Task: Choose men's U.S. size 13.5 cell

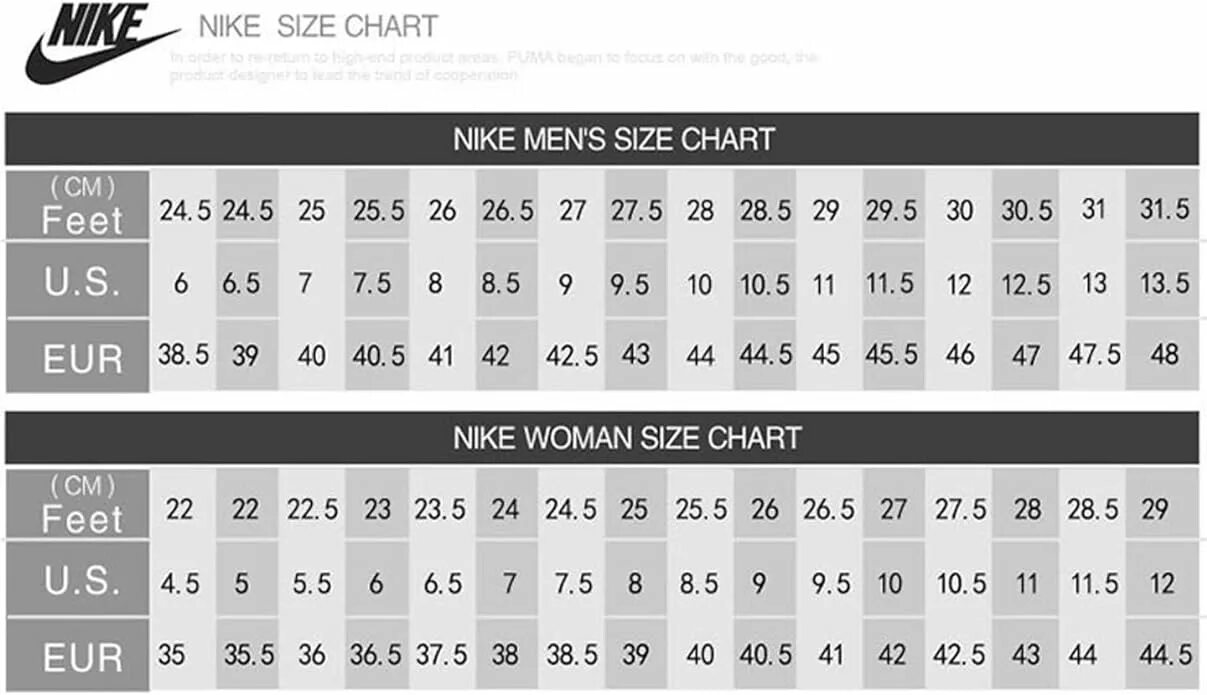Action: 1163,282
